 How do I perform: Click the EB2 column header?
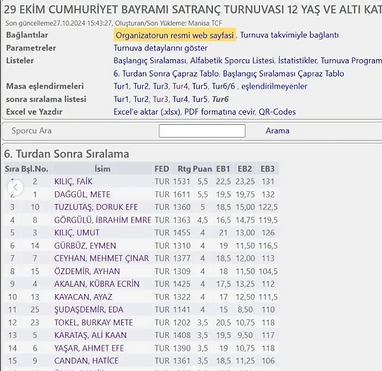pos(245,169)
